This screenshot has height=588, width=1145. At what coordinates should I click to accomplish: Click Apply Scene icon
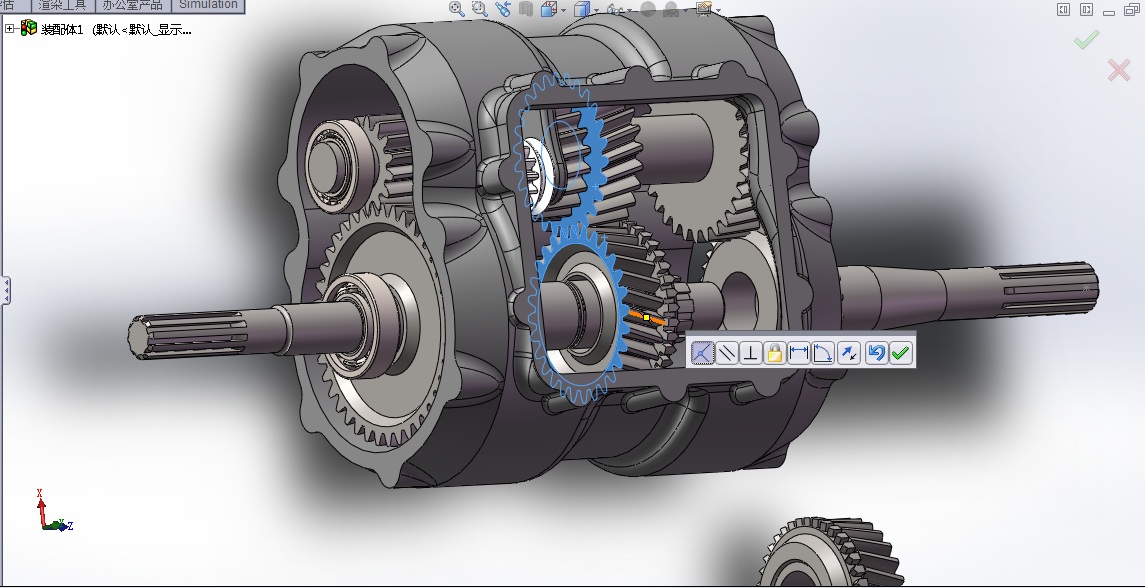pos(671,9)
